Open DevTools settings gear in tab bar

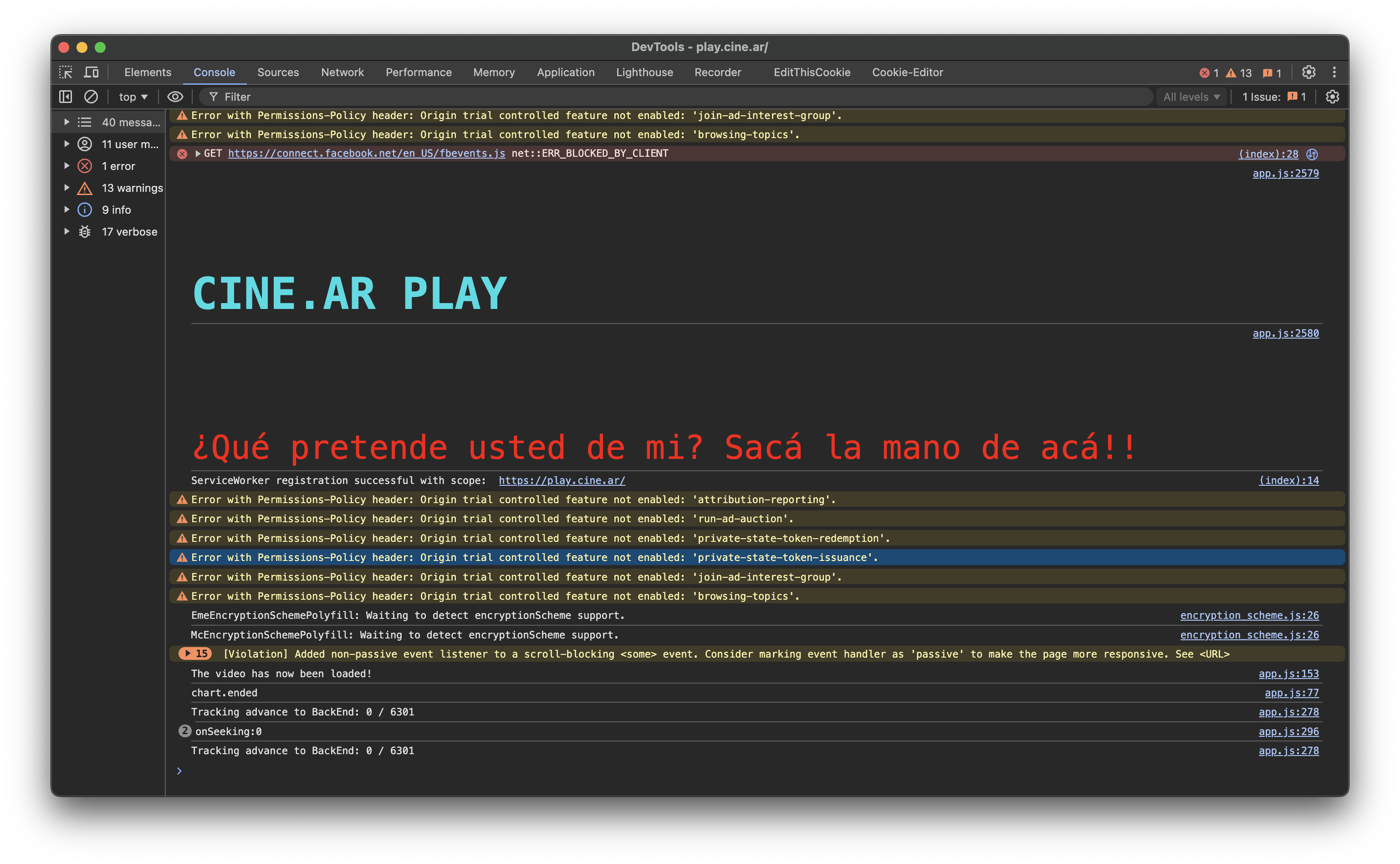[1308, 72]
